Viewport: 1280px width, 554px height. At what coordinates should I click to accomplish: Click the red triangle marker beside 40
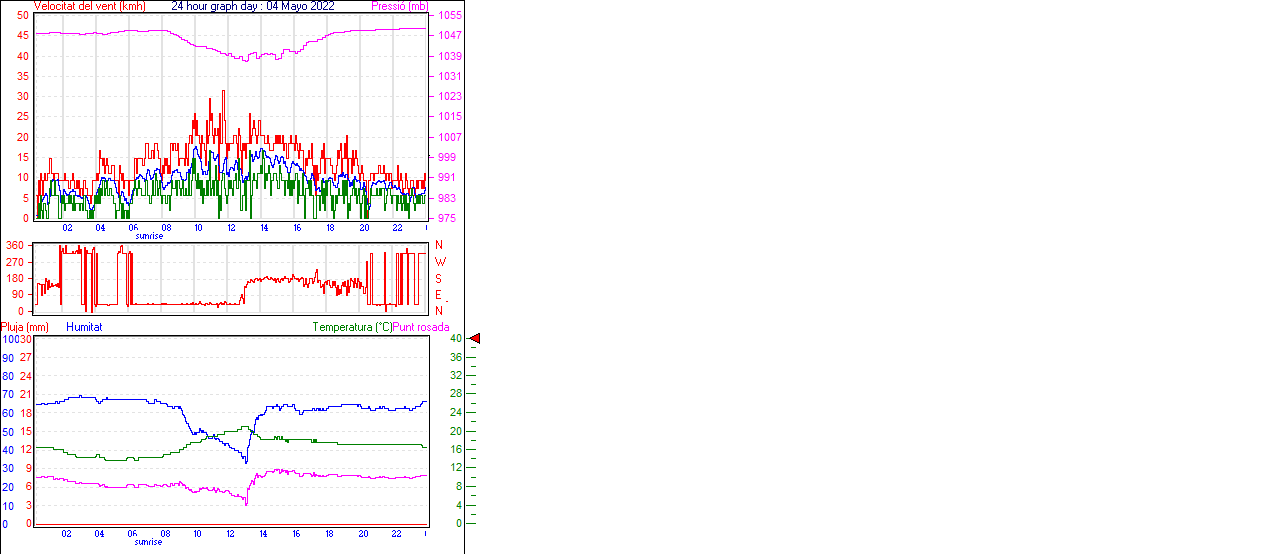[x=475, y=339]
